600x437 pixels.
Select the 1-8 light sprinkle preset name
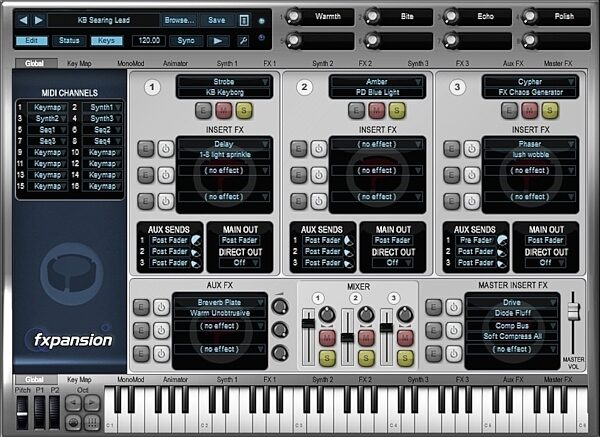[225, 155]
